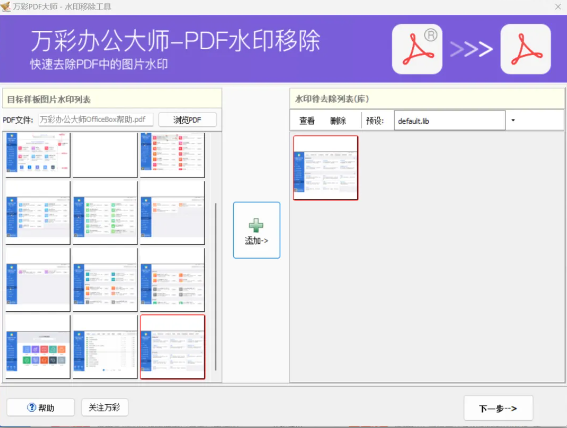Click the thumbnail list vertical scrollbar
The height and width of the screenshot is (428, 567).
(x=216, y=286)
